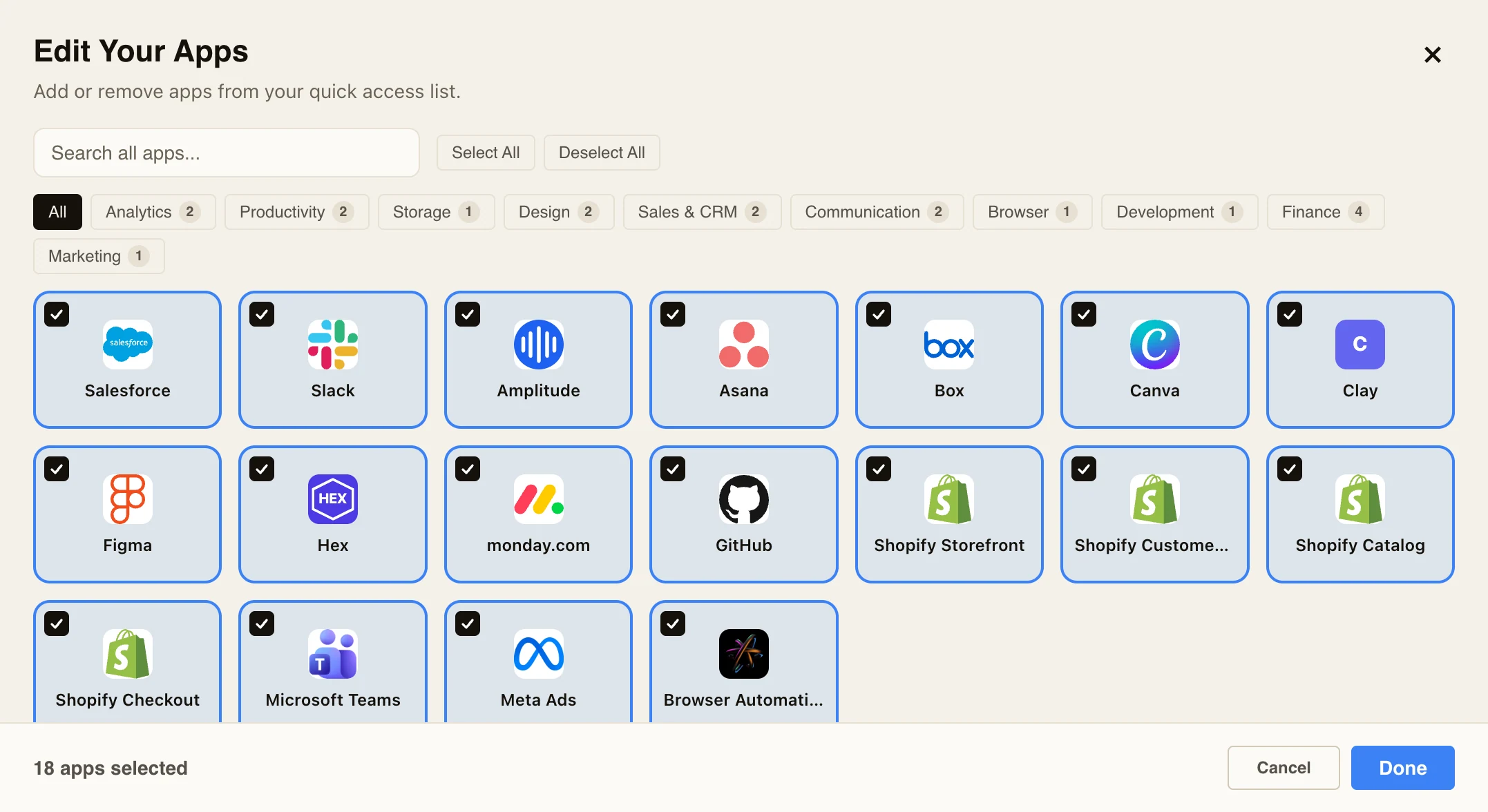Click the Browser Automati... label
This screenshot has height=812, width=1488.
click(744, 700)
